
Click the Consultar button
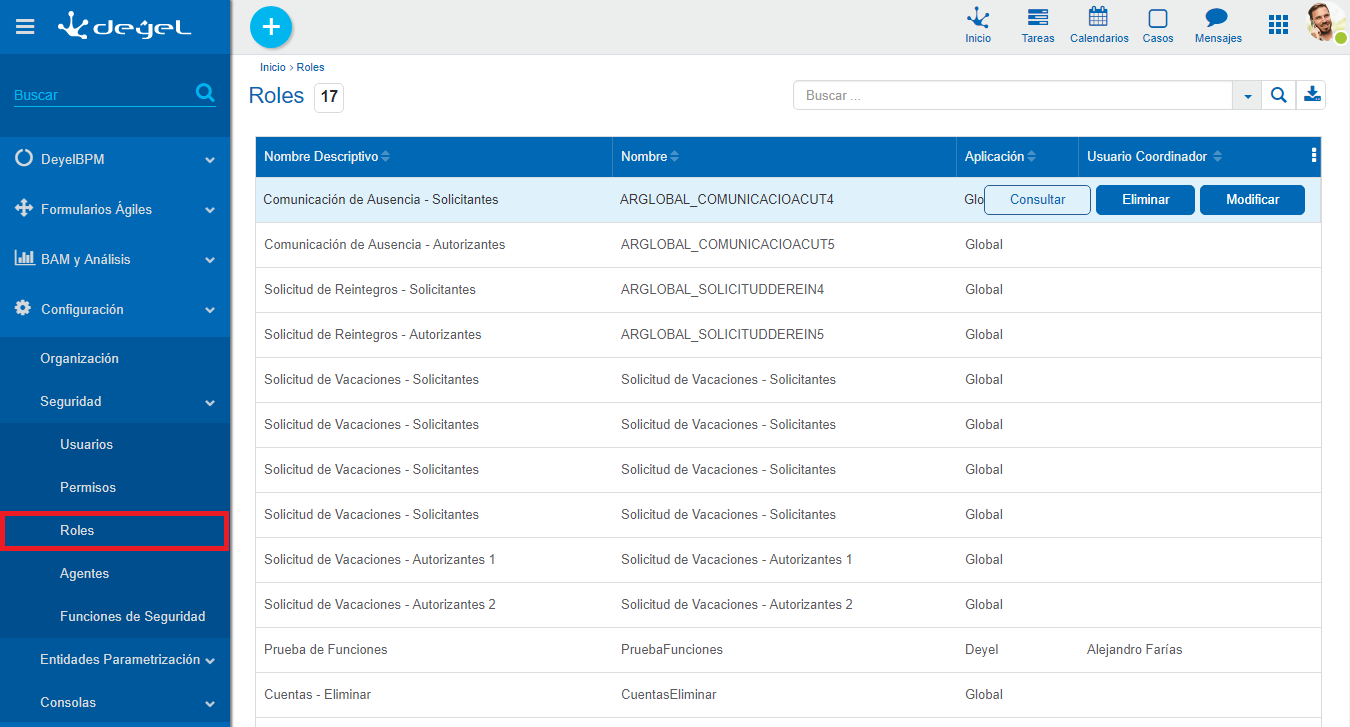tap(1037, 200)
